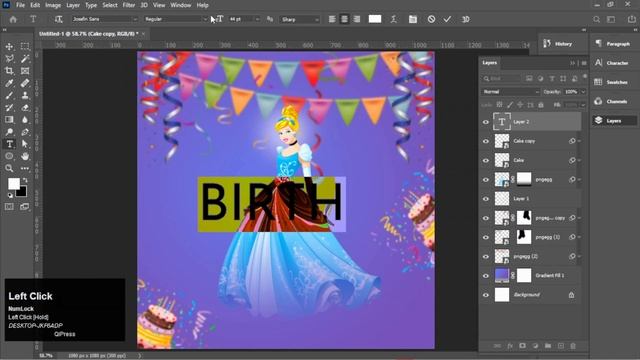Hide the Cake copy layer

point(486,141)
